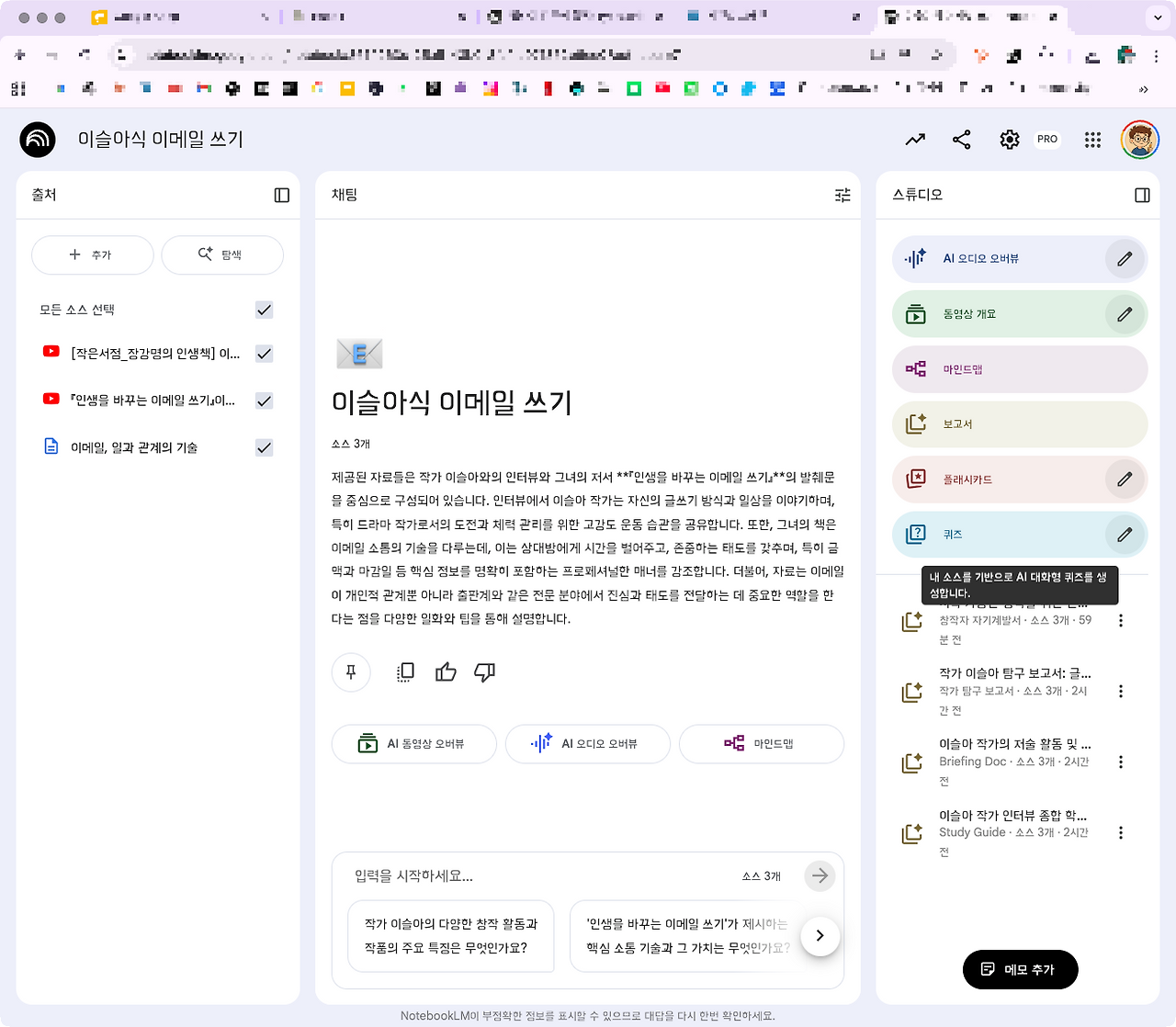Click the notebook title in the header

[x=161, y=140]
